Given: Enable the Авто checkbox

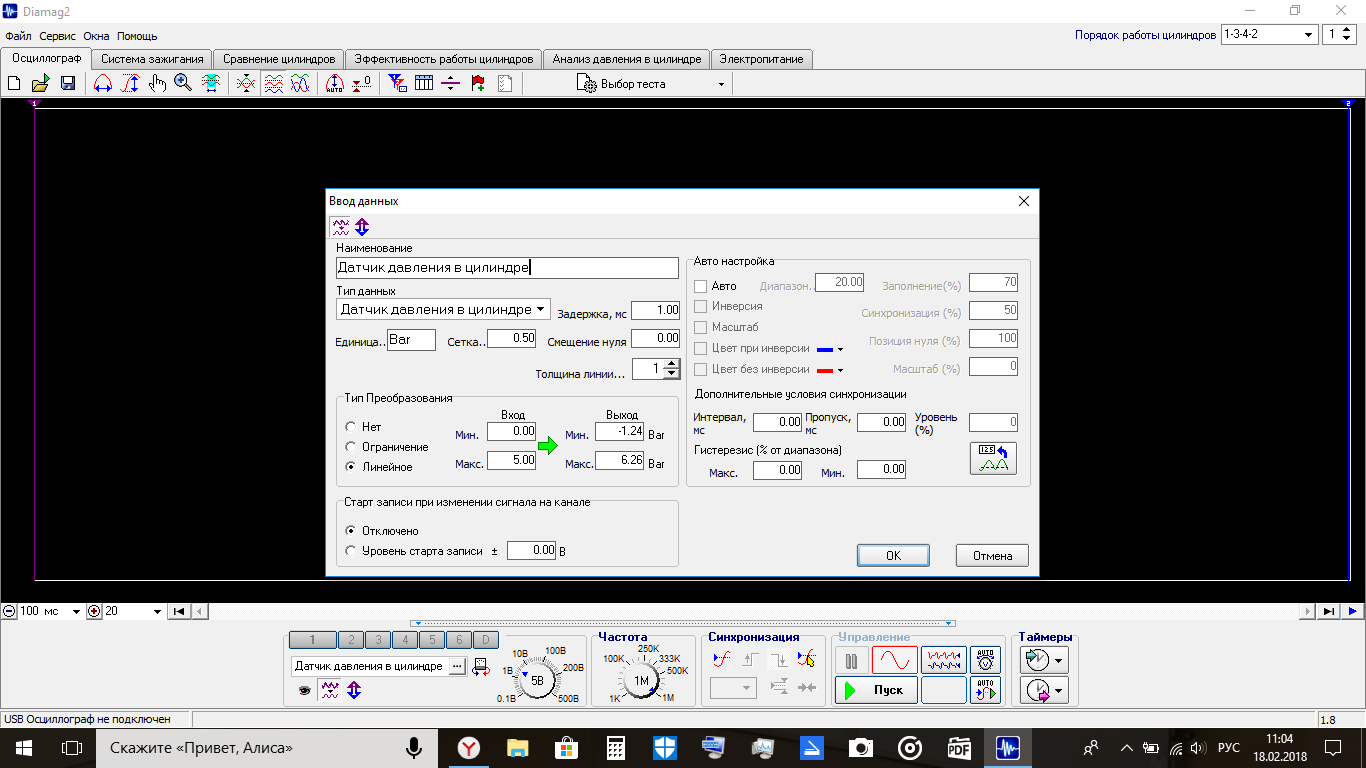Looking at the screenshot, I should click(x=700, y=287).
